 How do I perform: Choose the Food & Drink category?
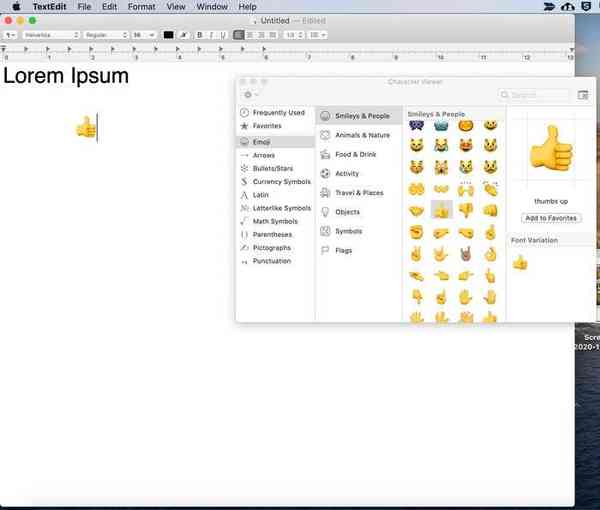point(355,154)
